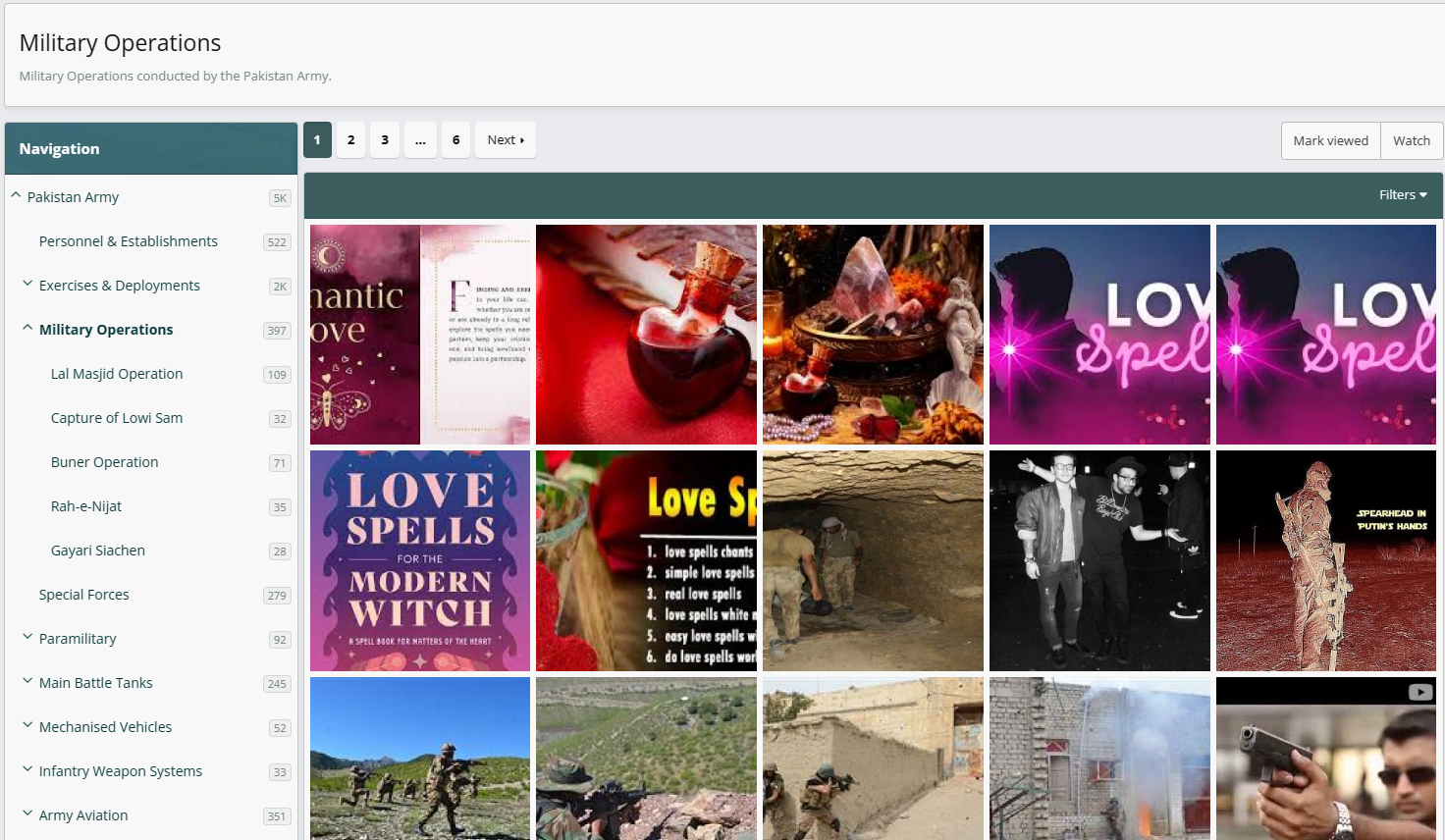The height and width of the screenshot is (840, 1445).
Task: Expand the Exercises & Deployments chevron
Action: (27, 284)
